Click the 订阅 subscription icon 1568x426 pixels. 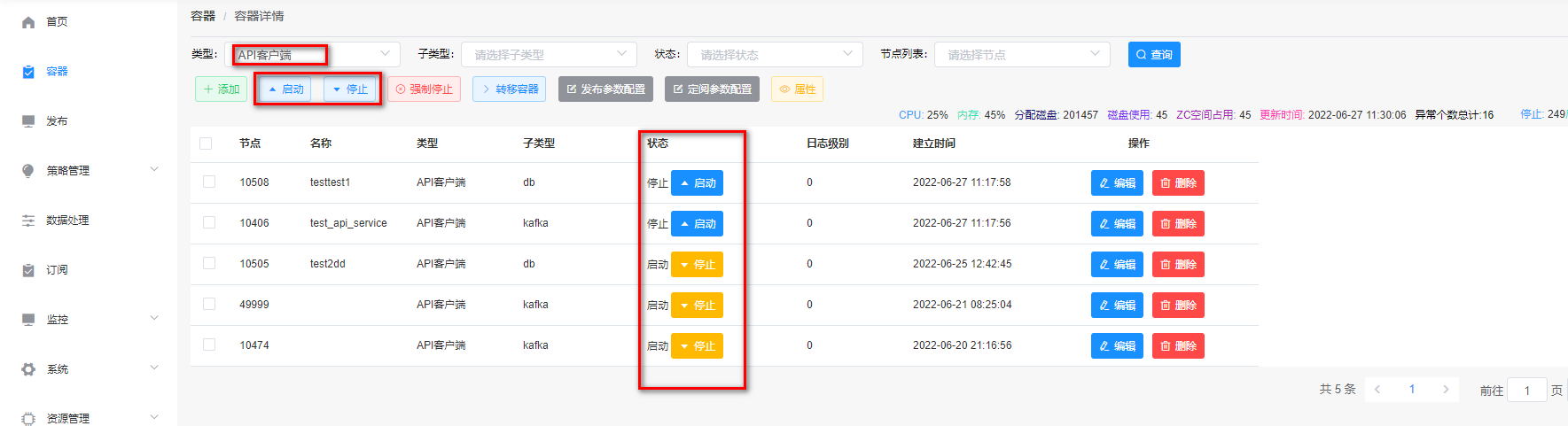[28, 270]
